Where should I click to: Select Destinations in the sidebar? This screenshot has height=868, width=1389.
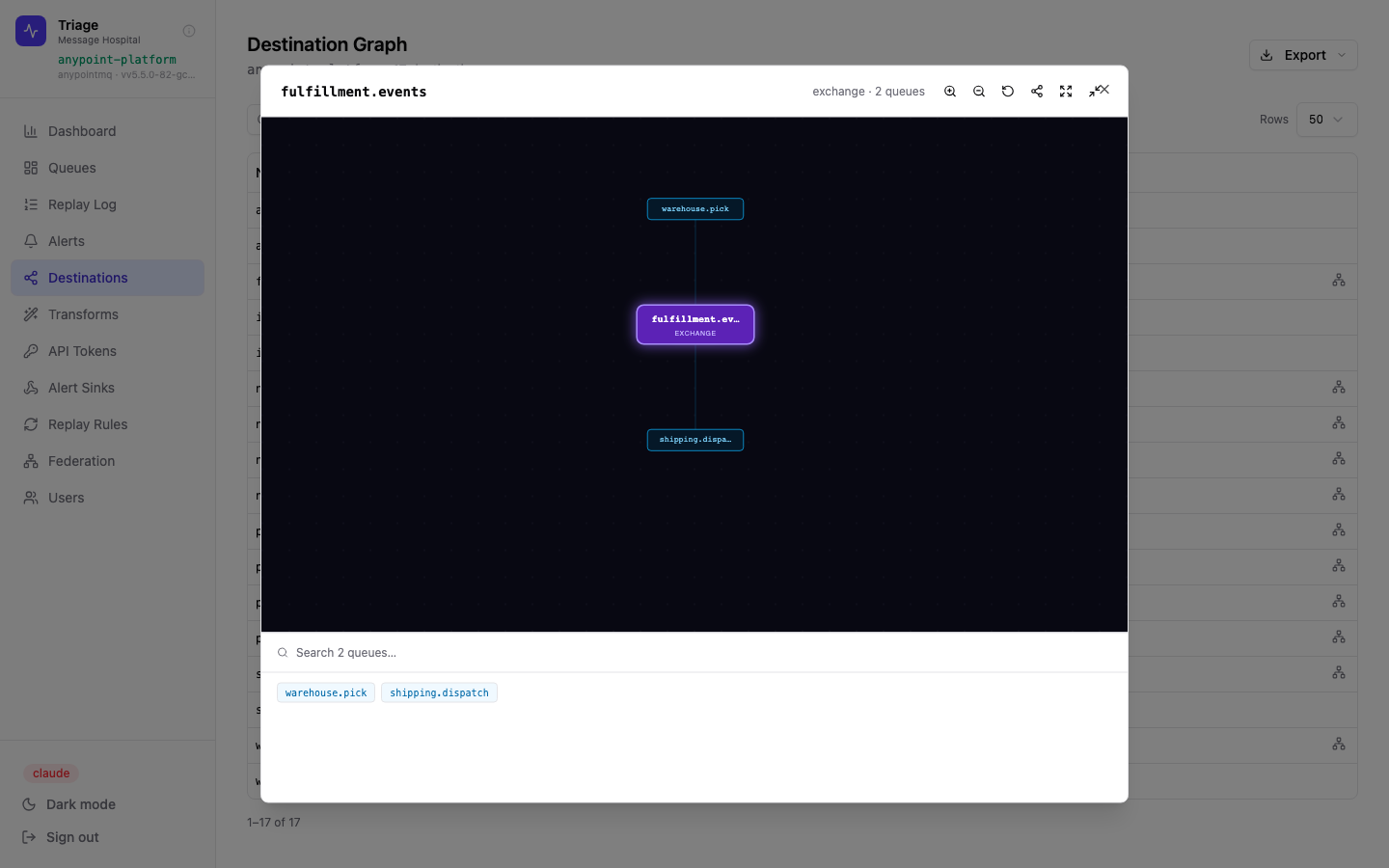pyautogui.click(x=108, y=278)
